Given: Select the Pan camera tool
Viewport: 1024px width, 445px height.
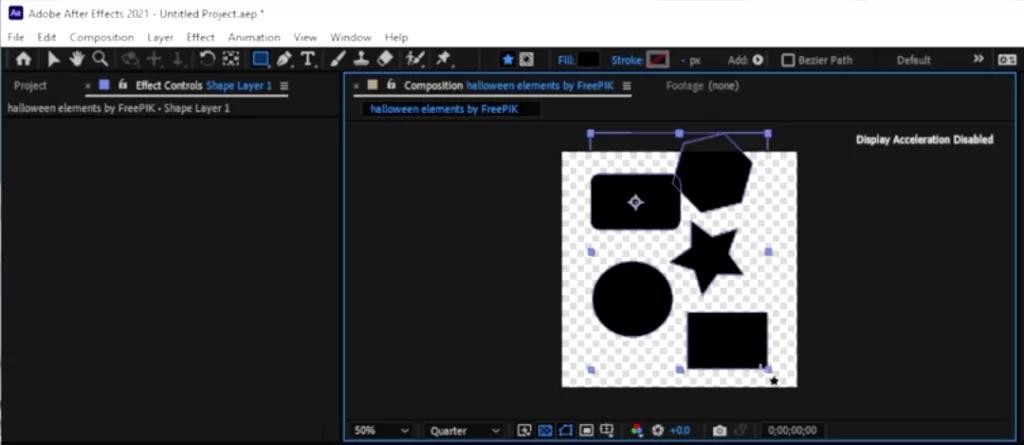Looking at the screenshot, I should click(x=154, y=59).
